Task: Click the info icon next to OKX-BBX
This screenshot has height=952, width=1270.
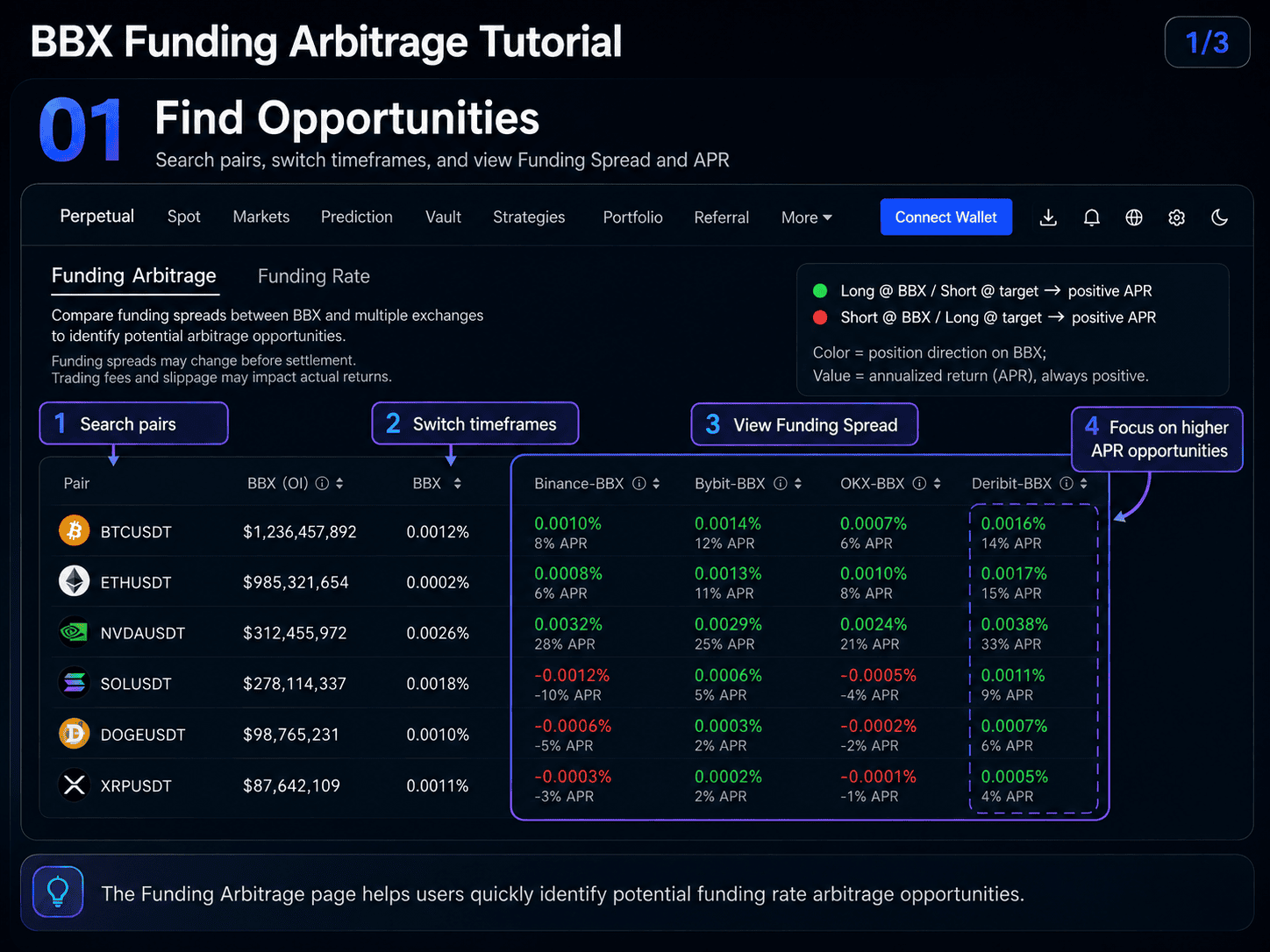Action: click(919, 483)
